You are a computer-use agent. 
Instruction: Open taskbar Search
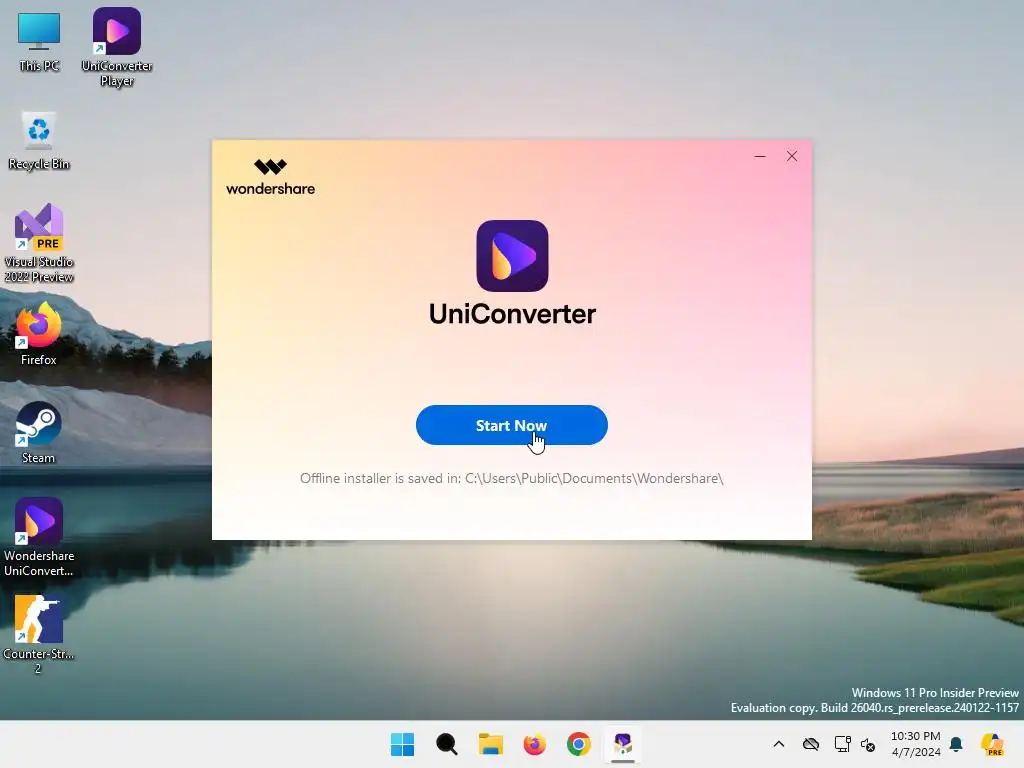point(447,744)
